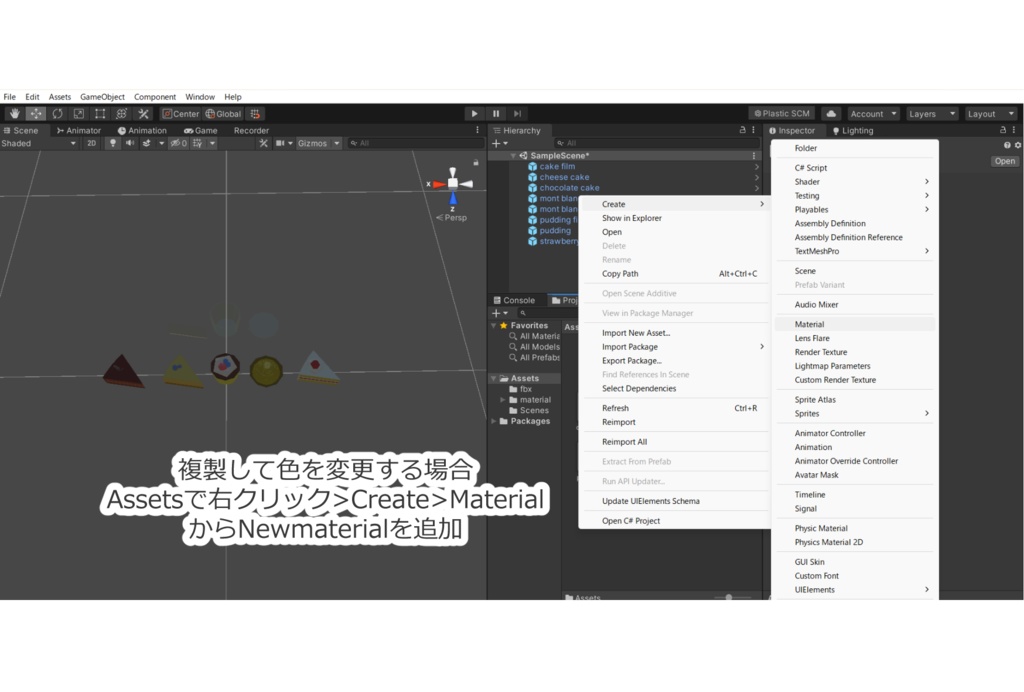Toggle scene grid visibility icon
Viewport: 1024px width, 692px height.
point(198,143)
